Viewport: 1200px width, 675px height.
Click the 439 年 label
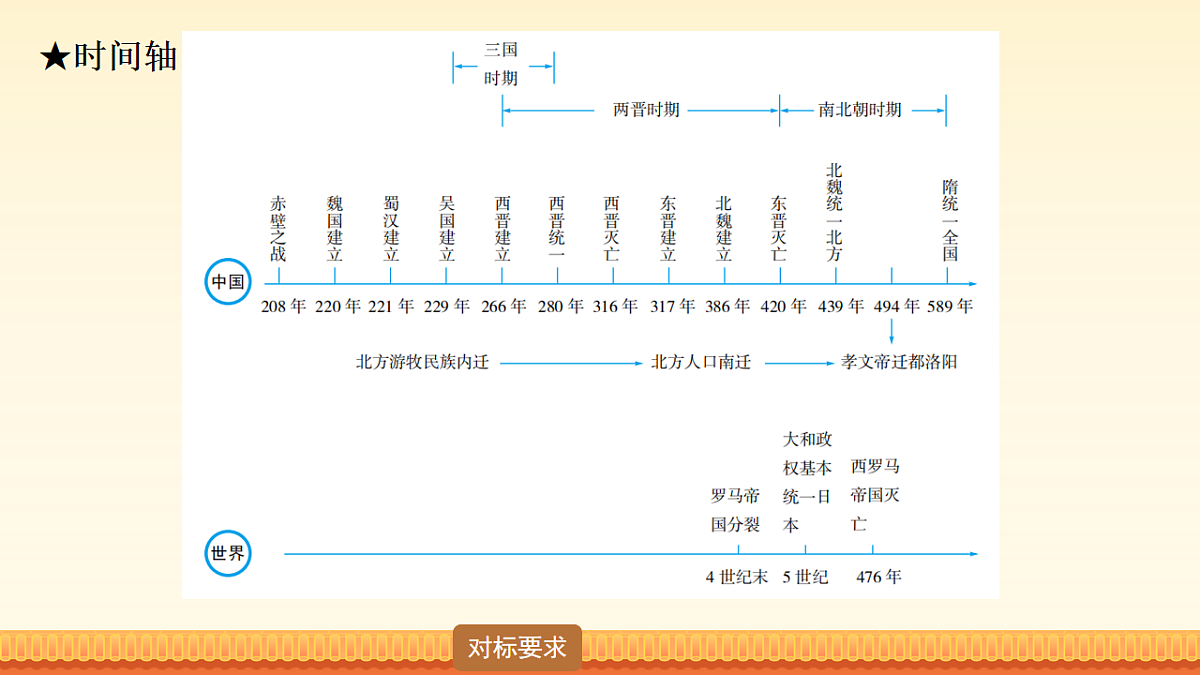841,307
